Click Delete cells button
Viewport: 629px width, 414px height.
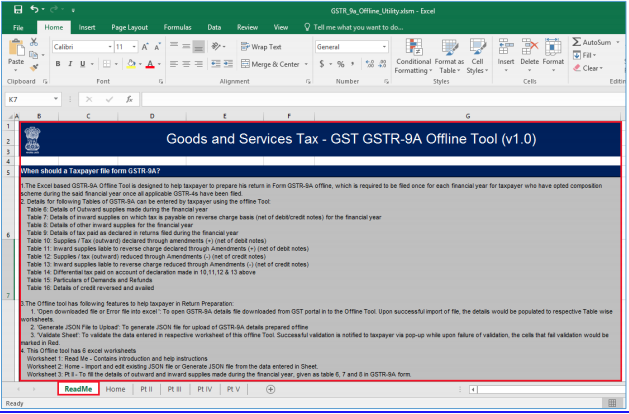[x=530, y=56]
